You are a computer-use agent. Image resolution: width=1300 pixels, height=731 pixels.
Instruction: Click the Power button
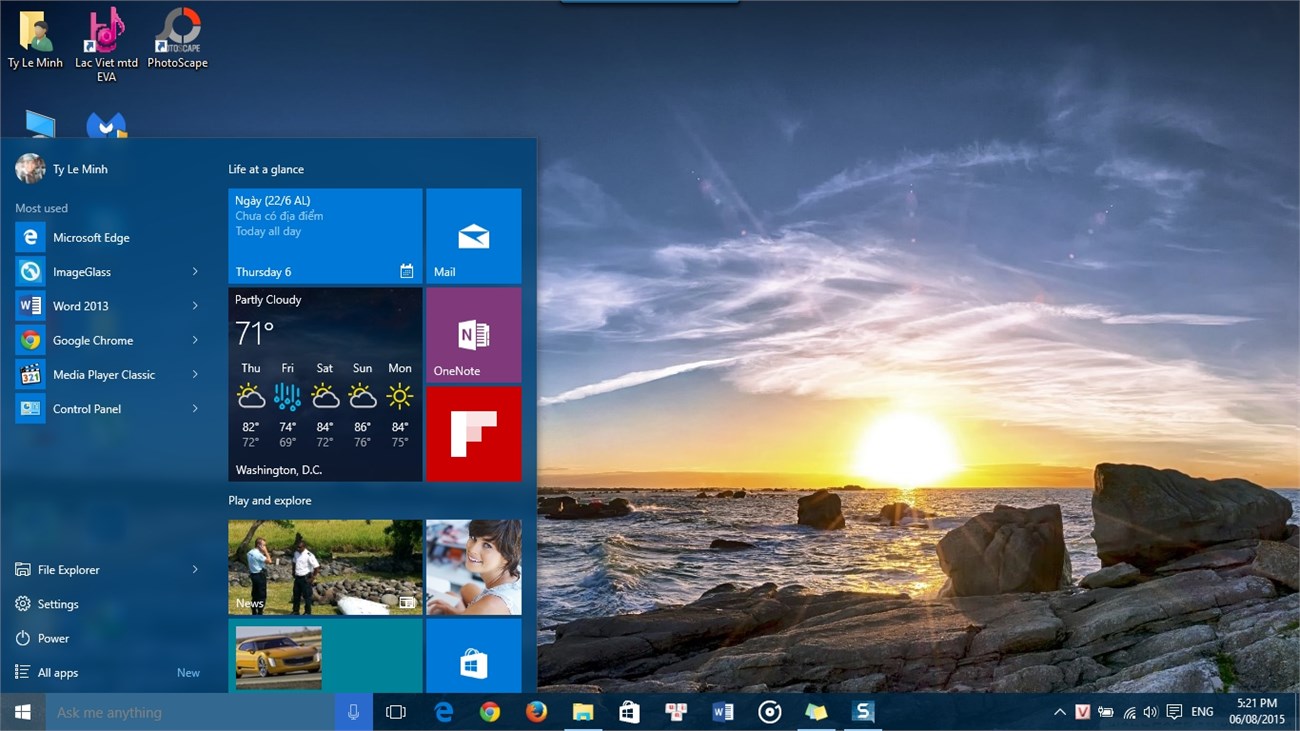tap(108, 638)
